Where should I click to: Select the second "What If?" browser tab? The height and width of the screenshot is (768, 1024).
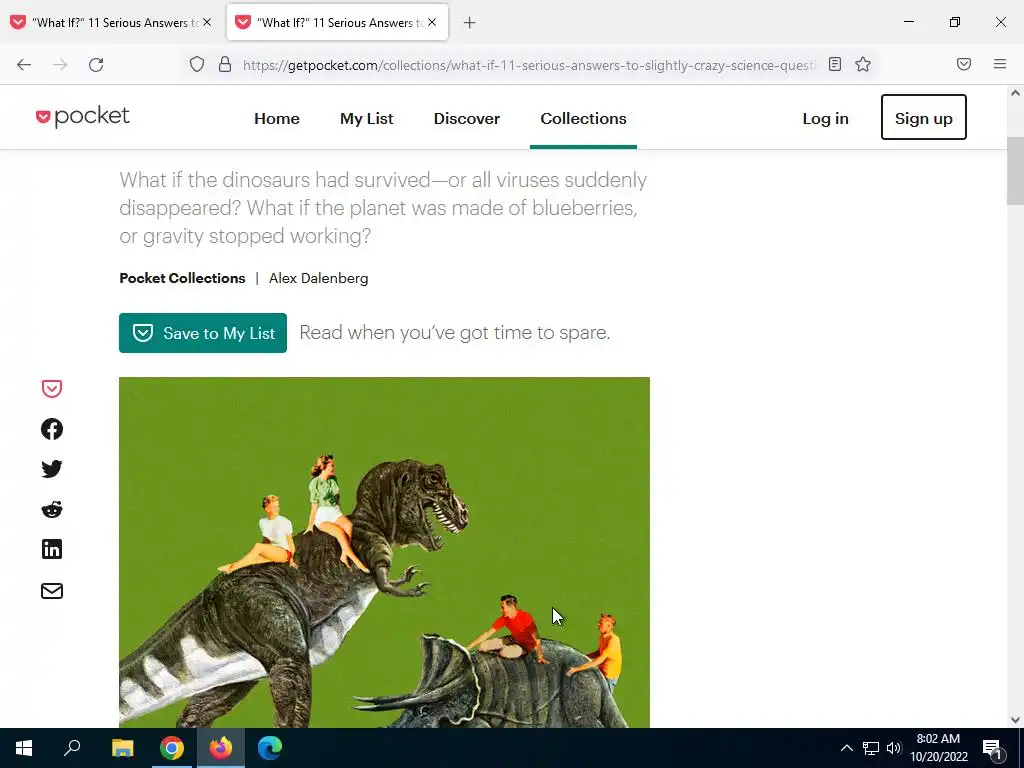338,23
